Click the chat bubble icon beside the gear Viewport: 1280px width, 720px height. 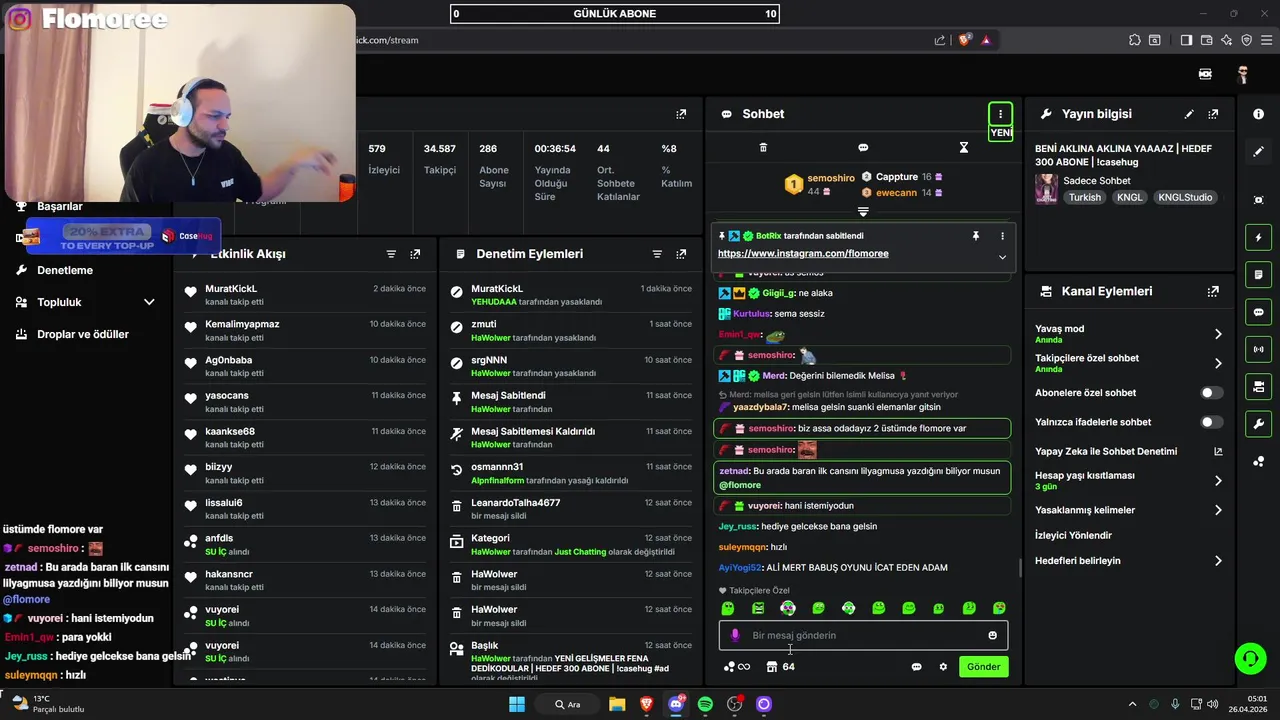(x=916, y=667)
